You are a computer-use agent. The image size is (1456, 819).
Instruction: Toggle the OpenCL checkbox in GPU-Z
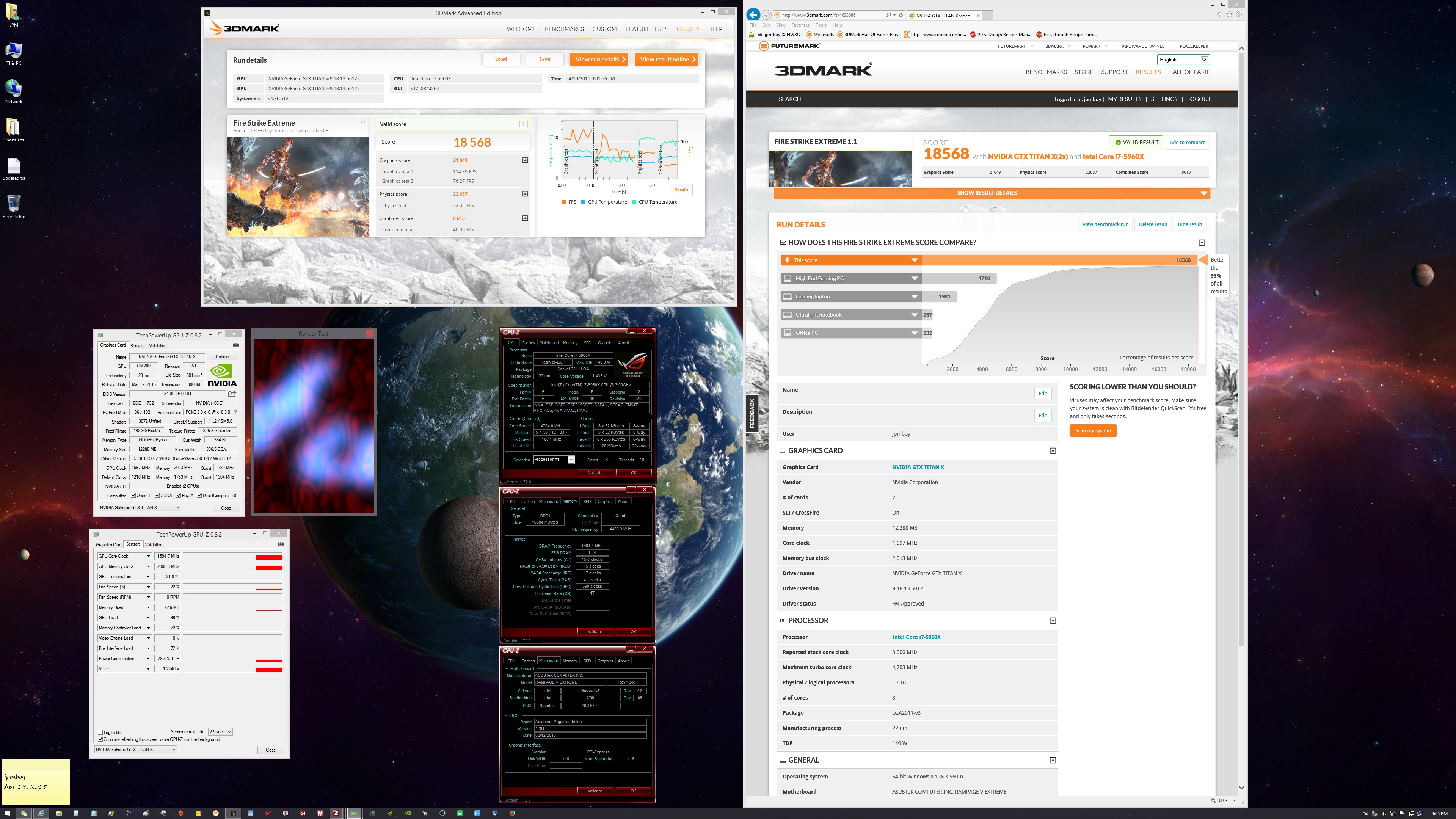click(133, 496)
